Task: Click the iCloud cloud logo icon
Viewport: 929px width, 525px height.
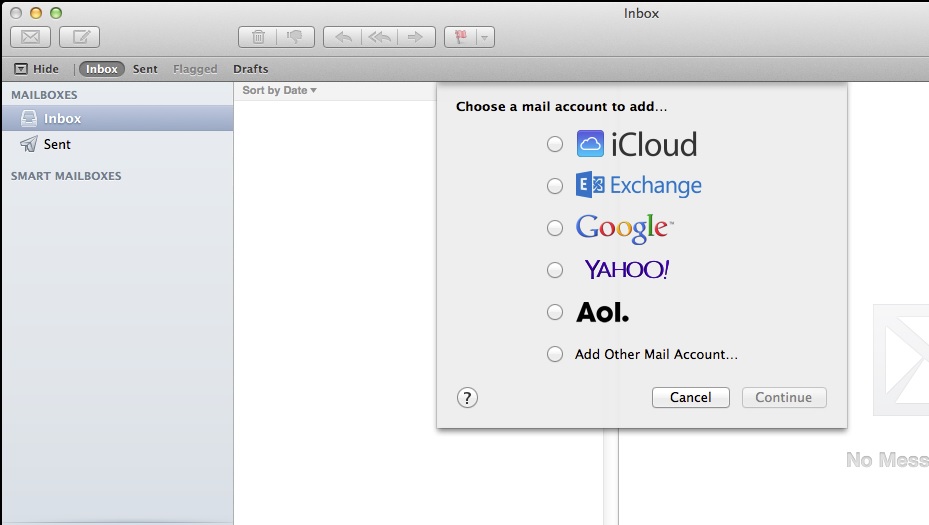Action: pos(590,144)
